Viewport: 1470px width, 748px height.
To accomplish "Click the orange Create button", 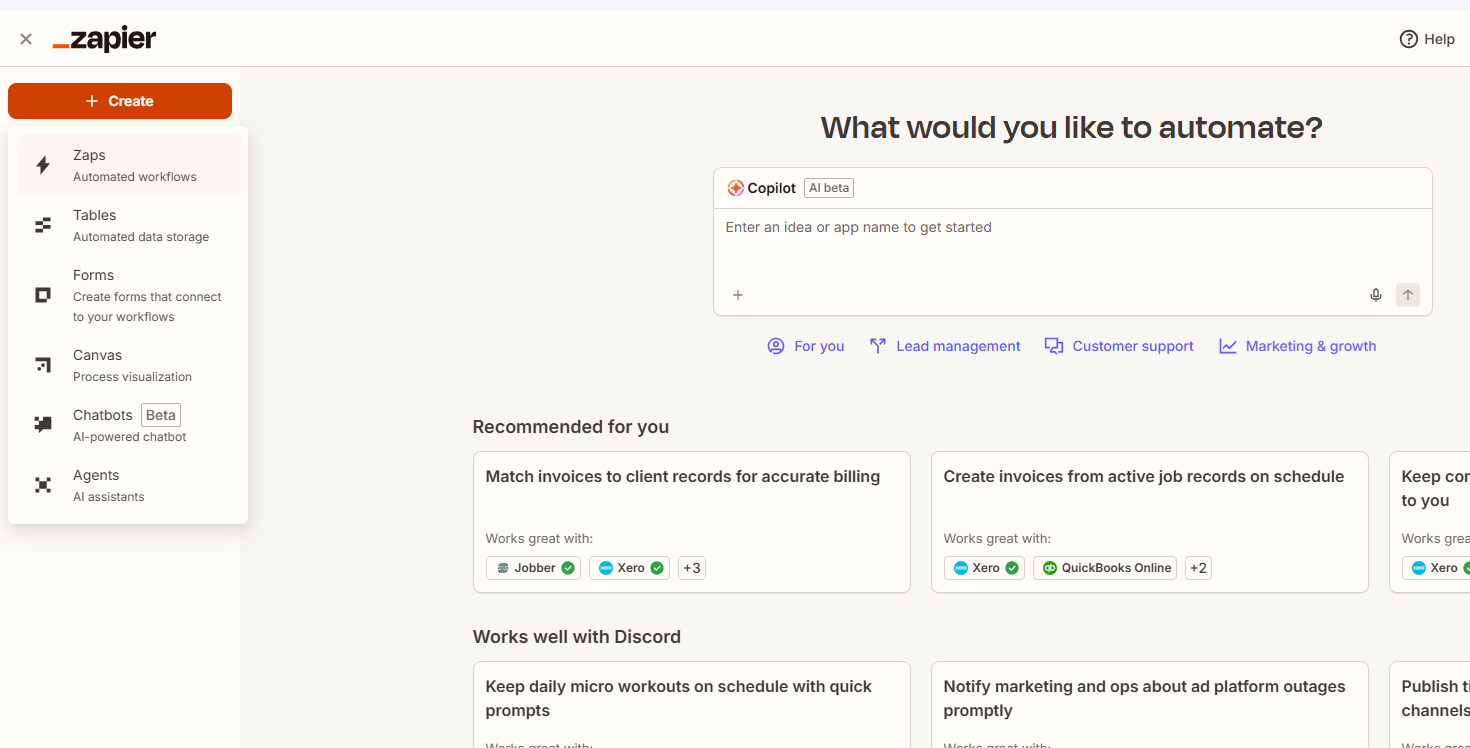I will pos(120,101).
